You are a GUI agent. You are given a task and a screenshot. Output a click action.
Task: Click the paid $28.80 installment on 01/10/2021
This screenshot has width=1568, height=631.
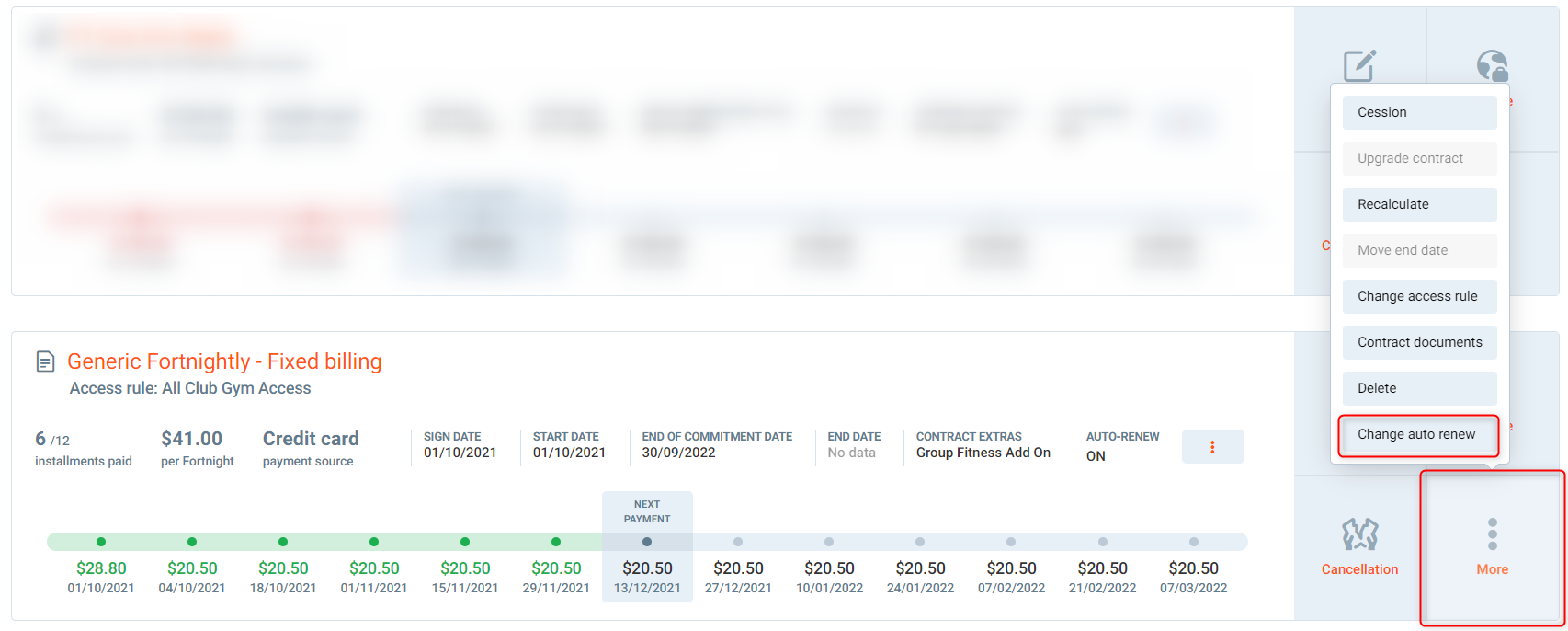[101, 568]
